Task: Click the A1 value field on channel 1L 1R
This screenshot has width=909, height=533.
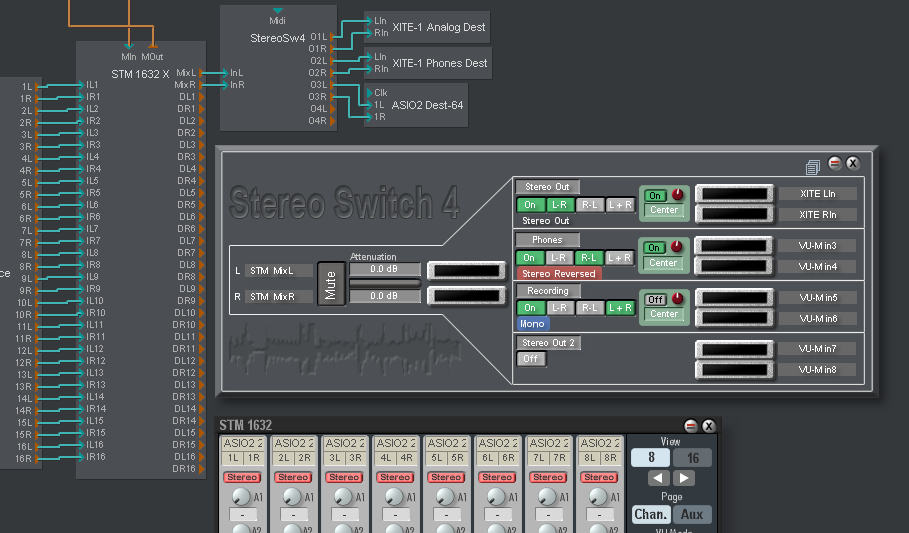Action: coord(242,514)
